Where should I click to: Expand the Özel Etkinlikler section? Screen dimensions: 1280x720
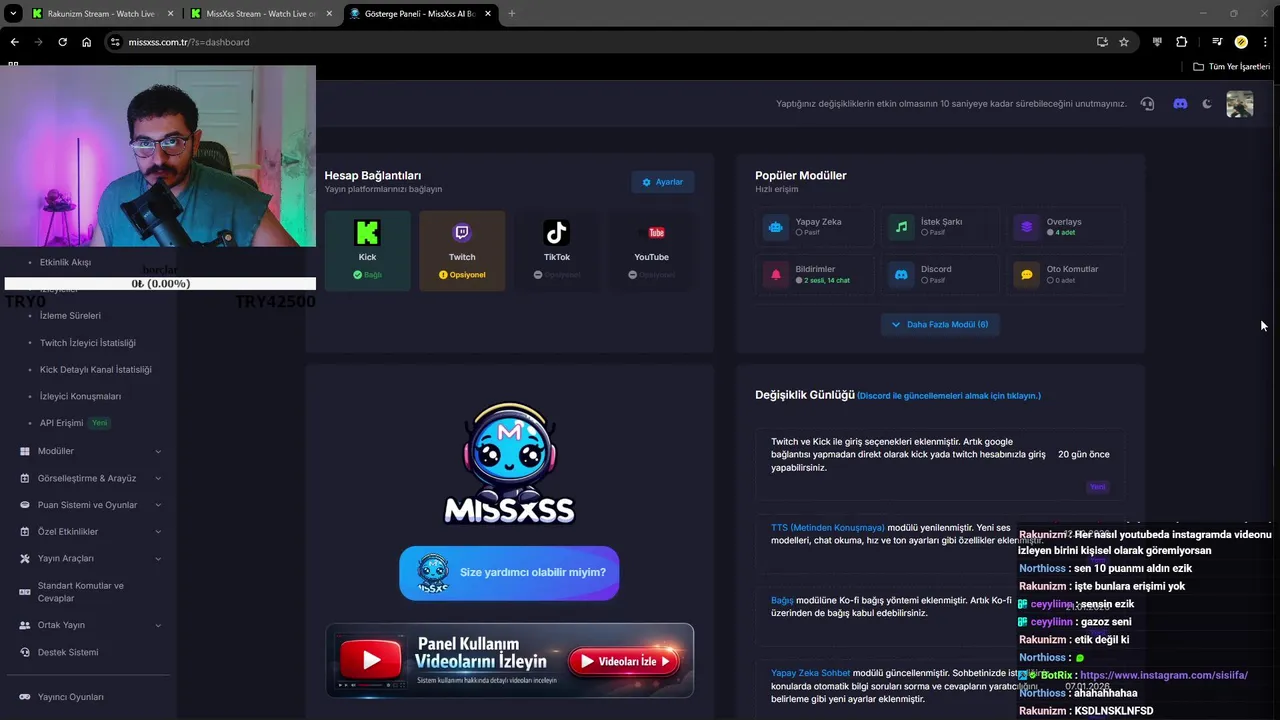coord(90,532)
